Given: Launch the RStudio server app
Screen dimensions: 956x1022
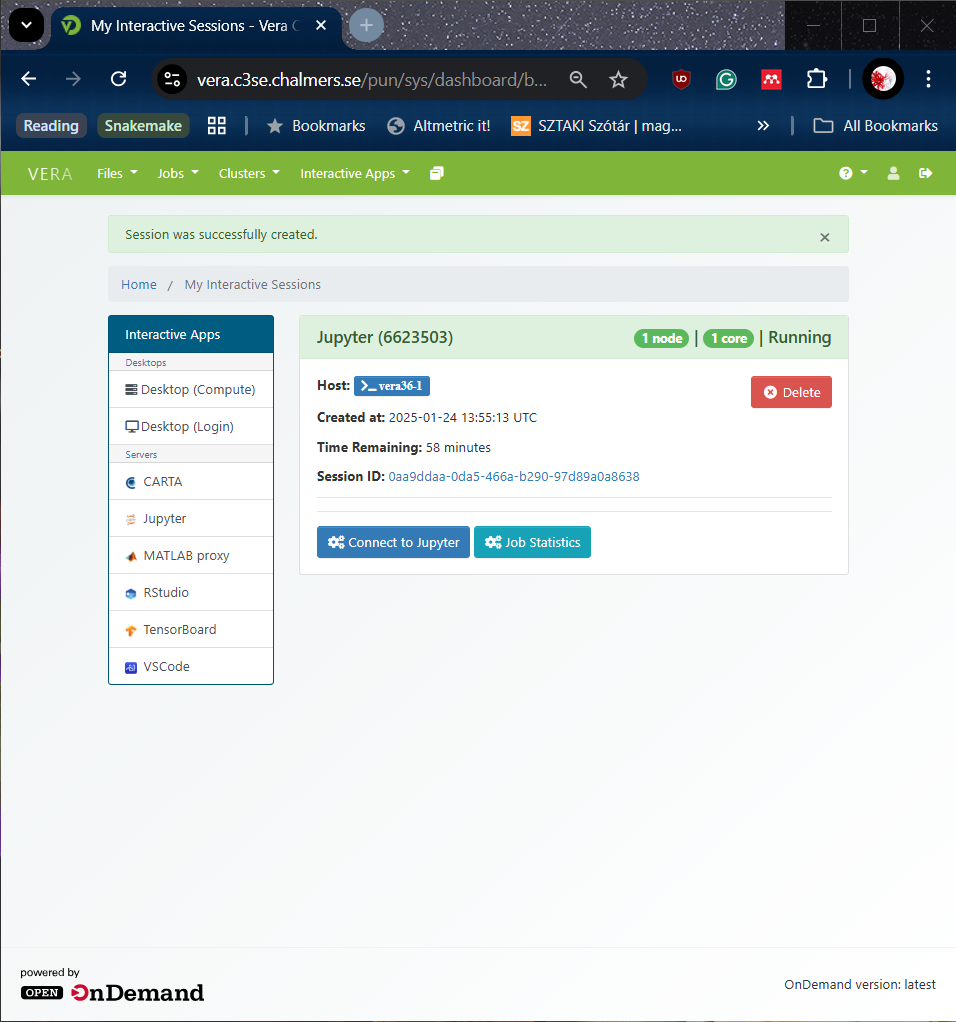Looking at the screenshot, I should [x=165, y=592].
